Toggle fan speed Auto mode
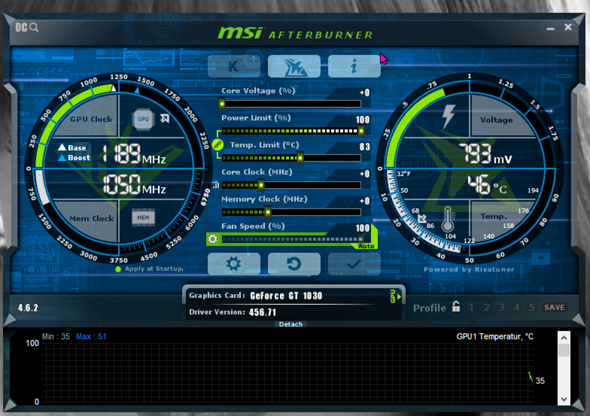Screen dimensions: 590x416 click(366, 246)
